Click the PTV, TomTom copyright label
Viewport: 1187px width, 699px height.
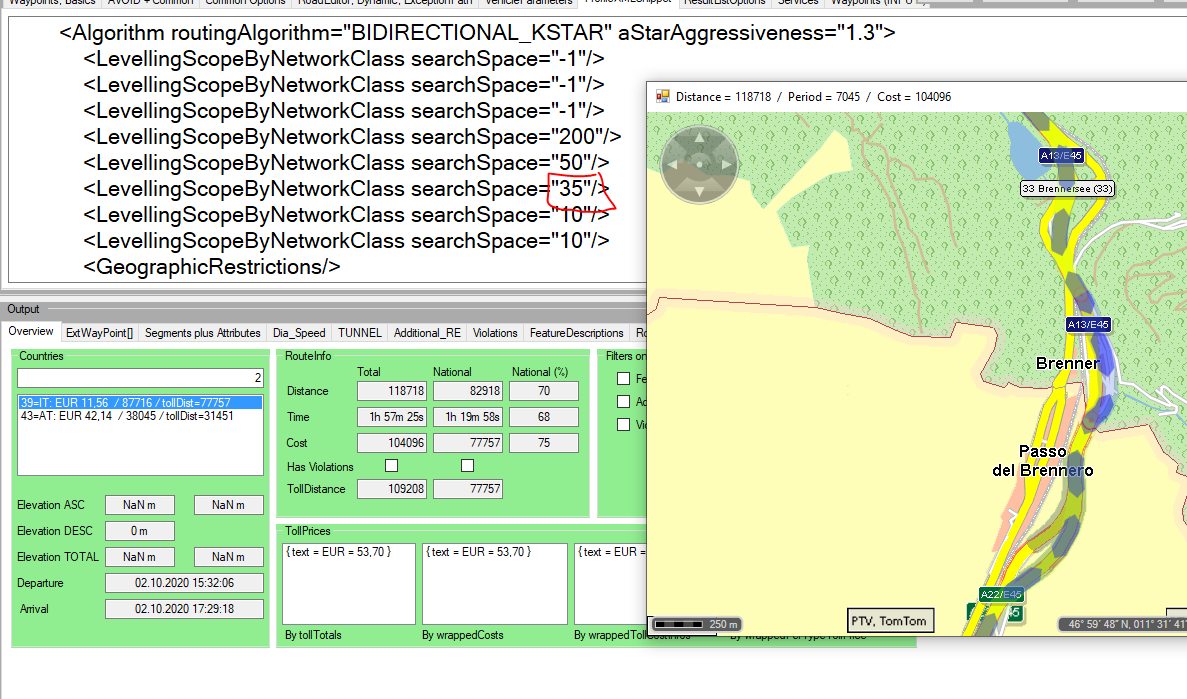point(888,621)
